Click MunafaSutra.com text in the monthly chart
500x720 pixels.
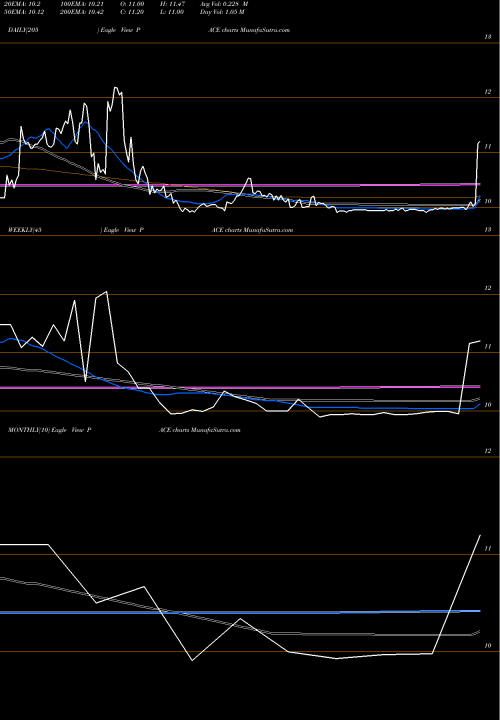pyautogui.click(x=215, y=430)
